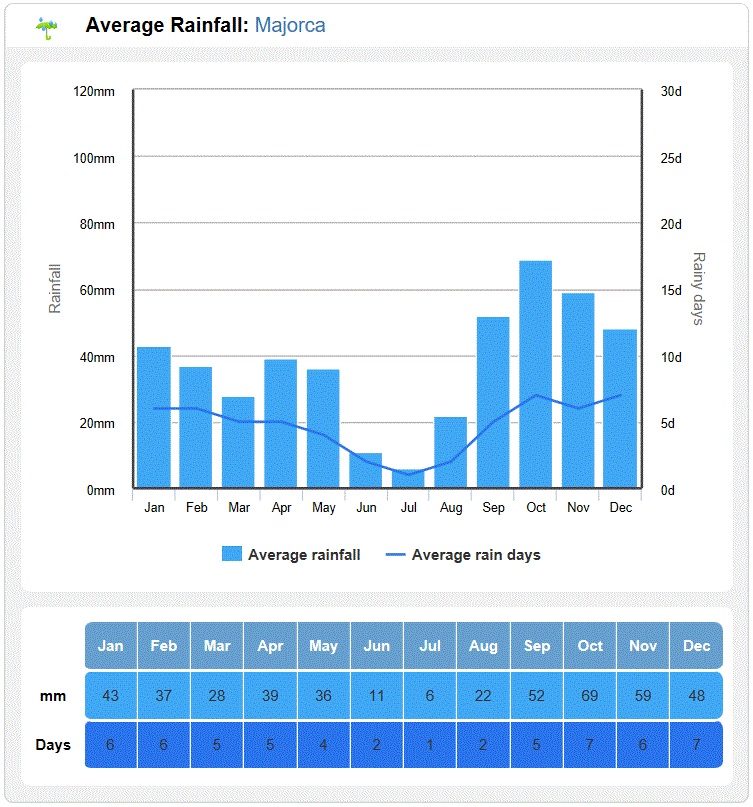Click the 60mm axis label
The image size is (753, 807).
97,290
